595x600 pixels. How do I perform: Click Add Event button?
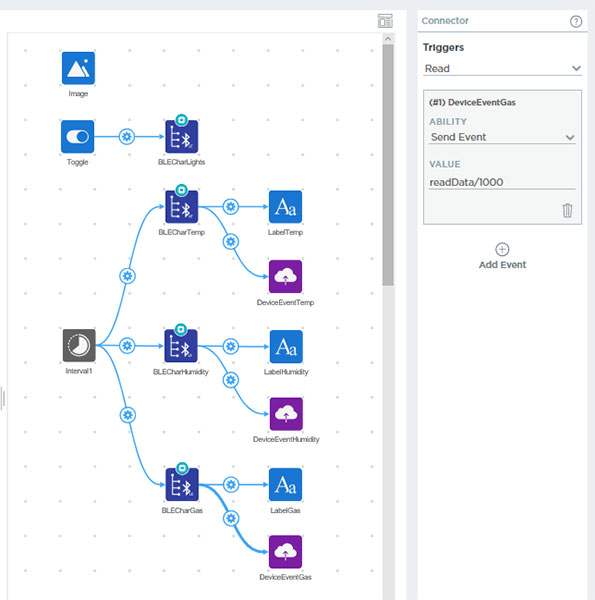tap(502, 256)
